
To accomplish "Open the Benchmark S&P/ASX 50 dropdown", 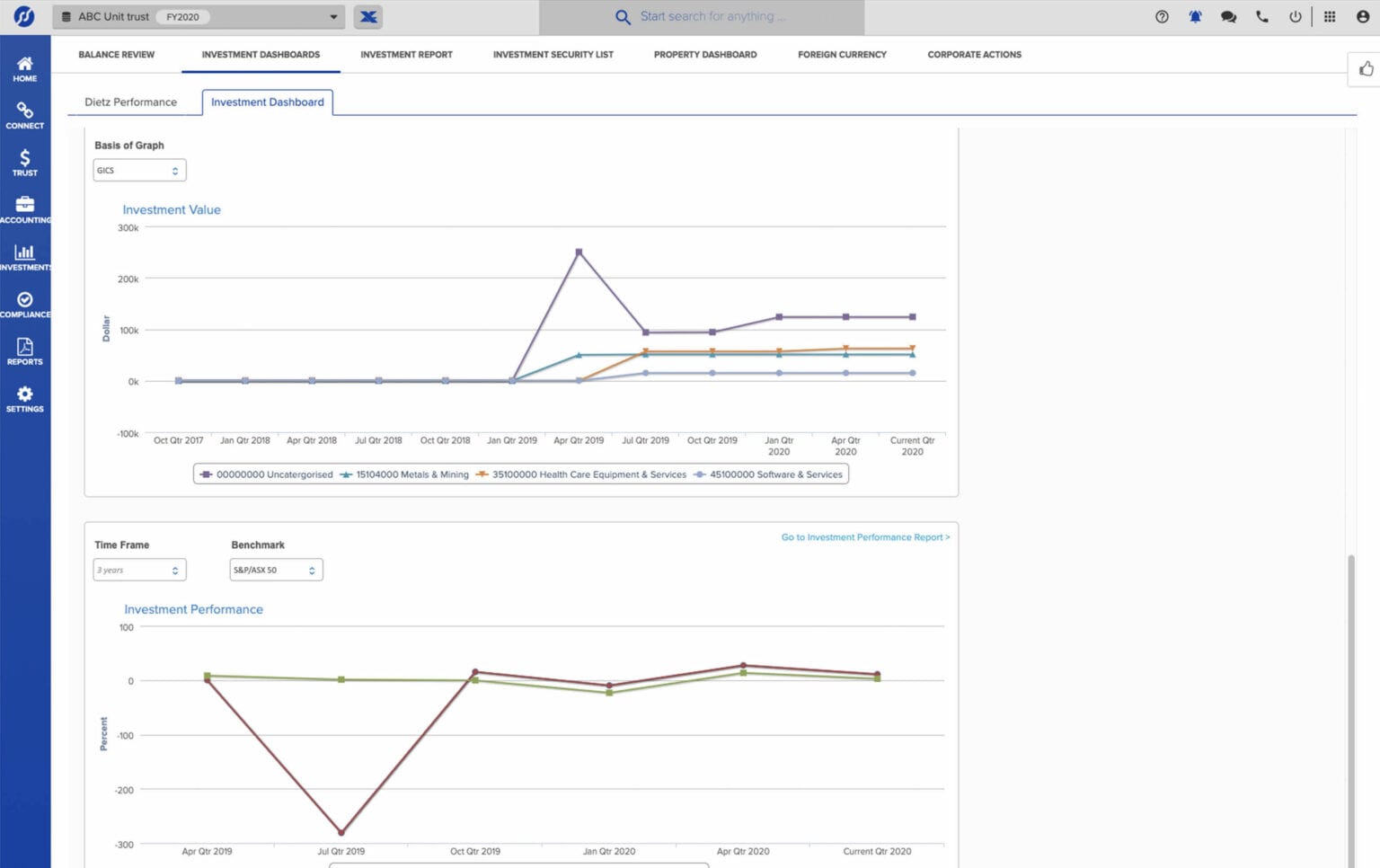I will tap(275, 570).
